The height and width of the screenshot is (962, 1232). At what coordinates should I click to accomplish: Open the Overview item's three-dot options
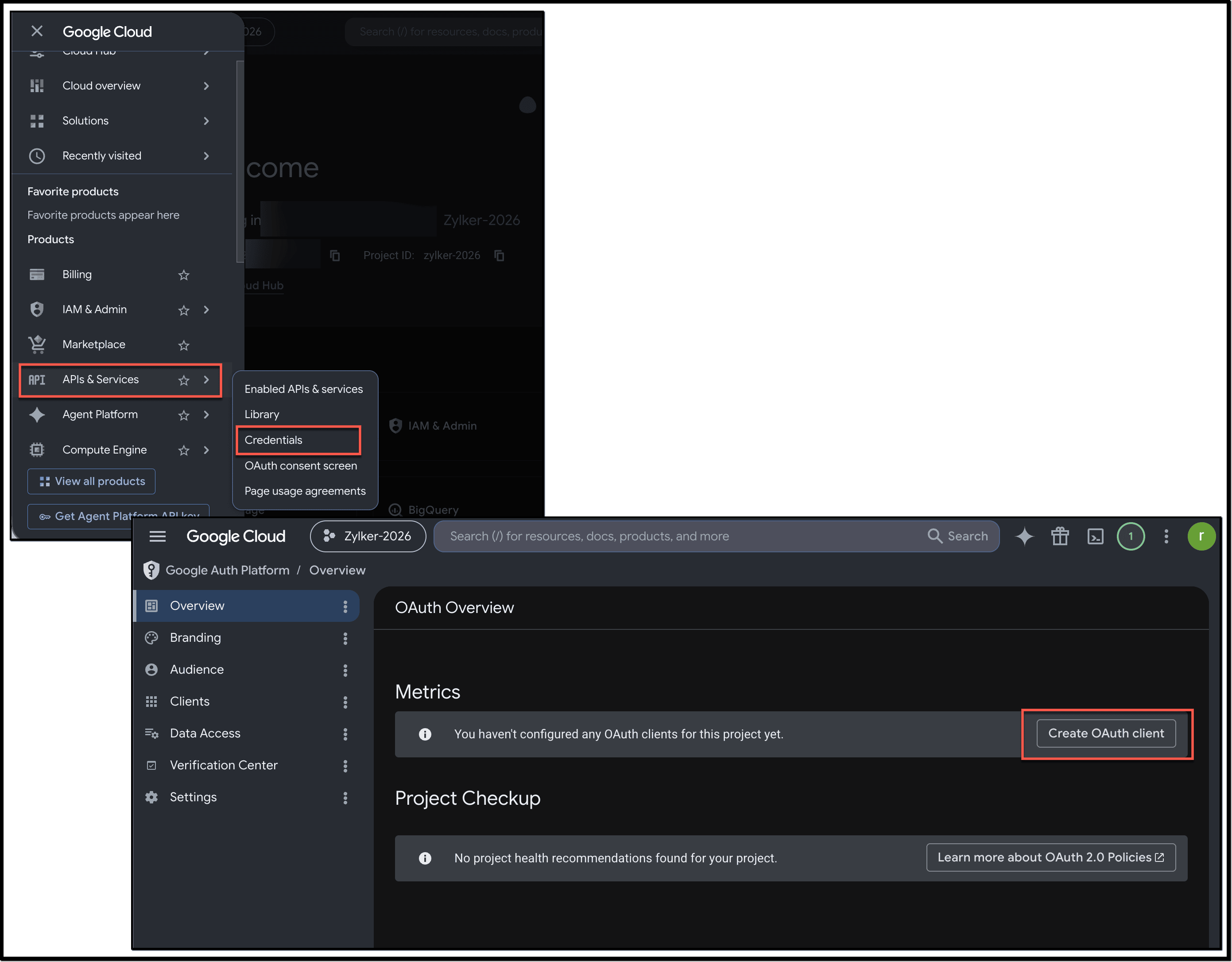pos(345,606)
